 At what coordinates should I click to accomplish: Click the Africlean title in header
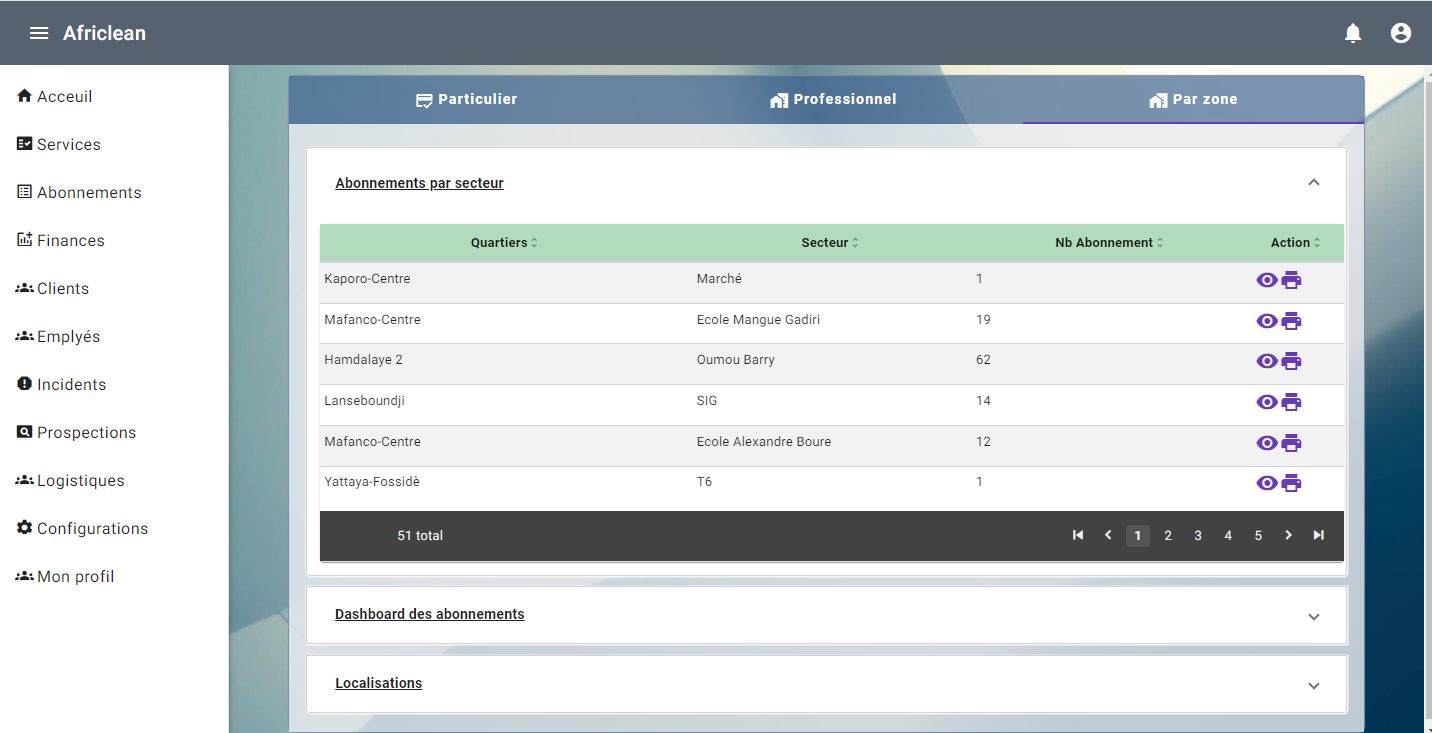[x=104, y=33]
